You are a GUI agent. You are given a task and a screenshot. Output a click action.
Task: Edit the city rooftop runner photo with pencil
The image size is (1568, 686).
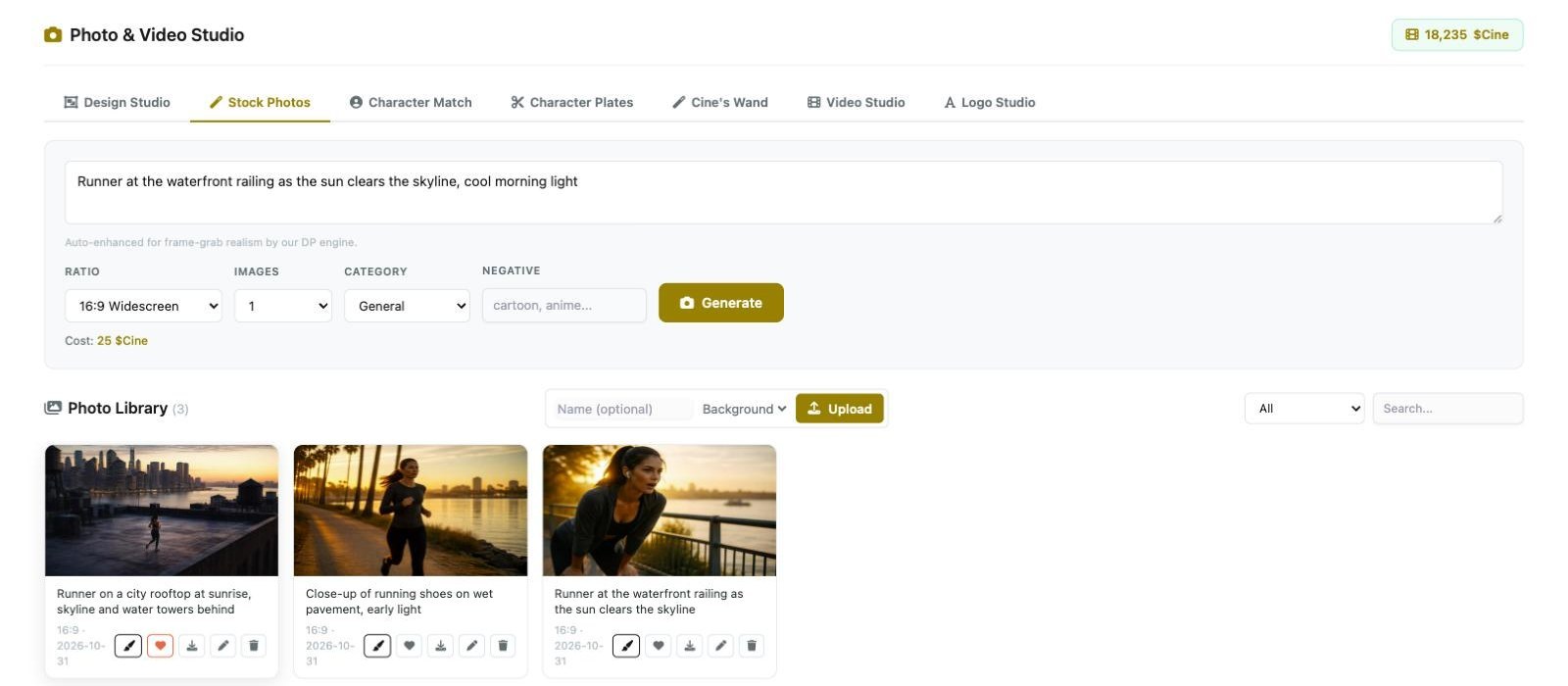pyautogui.click(x=223, y=646)
